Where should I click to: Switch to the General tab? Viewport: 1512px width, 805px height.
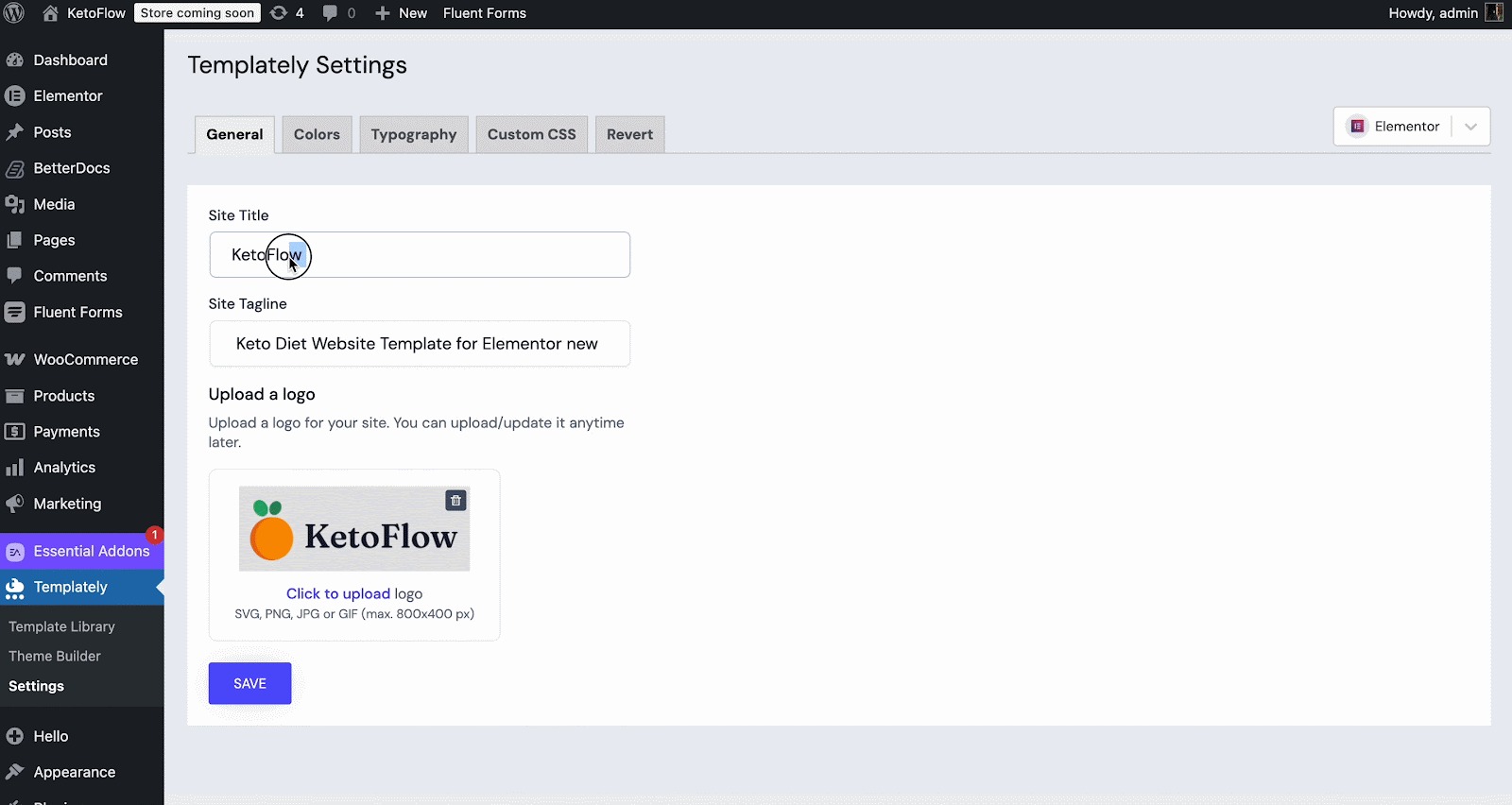pos(234,134)
